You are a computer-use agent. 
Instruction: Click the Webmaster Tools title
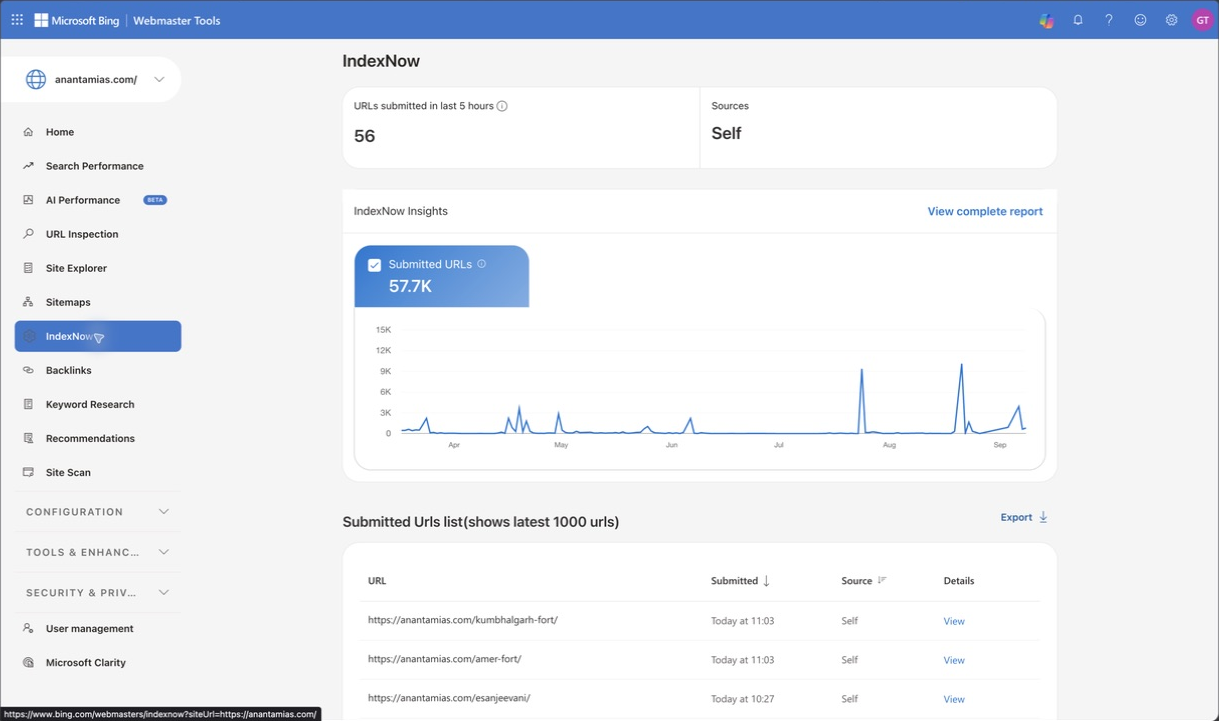pos(177,20)
